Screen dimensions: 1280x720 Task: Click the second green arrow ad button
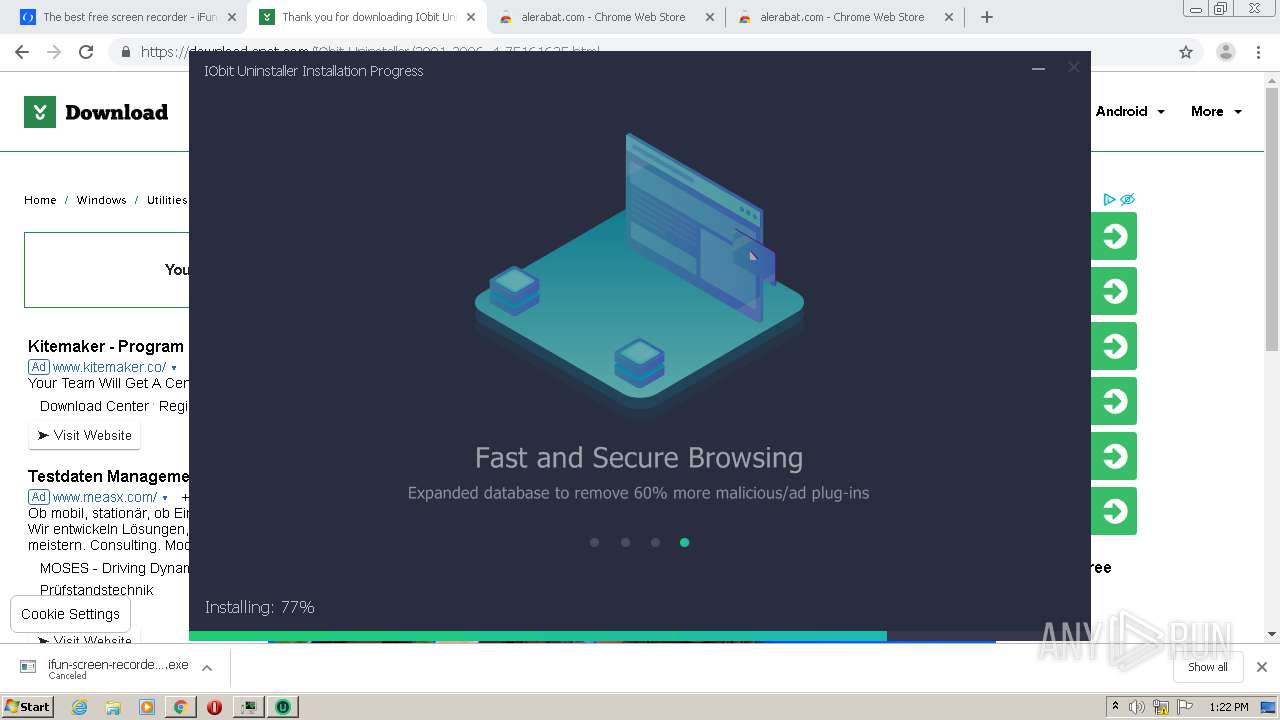point(1114,291)
